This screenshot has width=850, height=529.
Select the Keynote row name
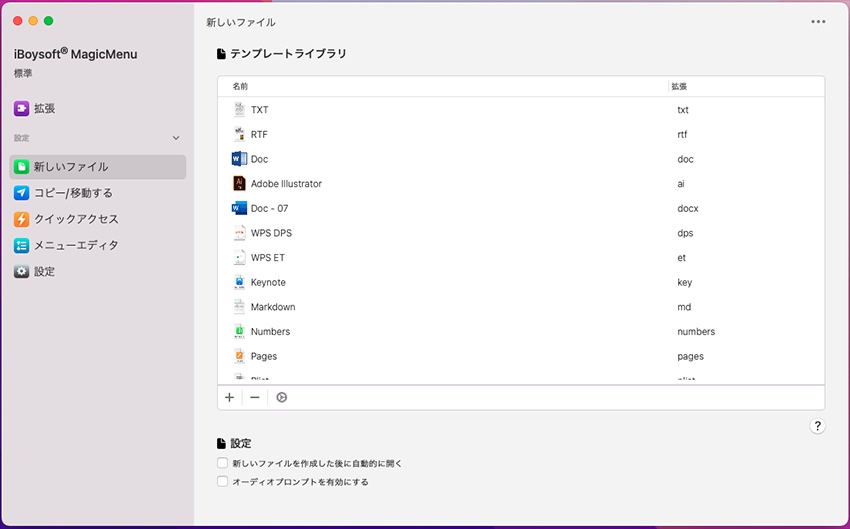[268, 282]
